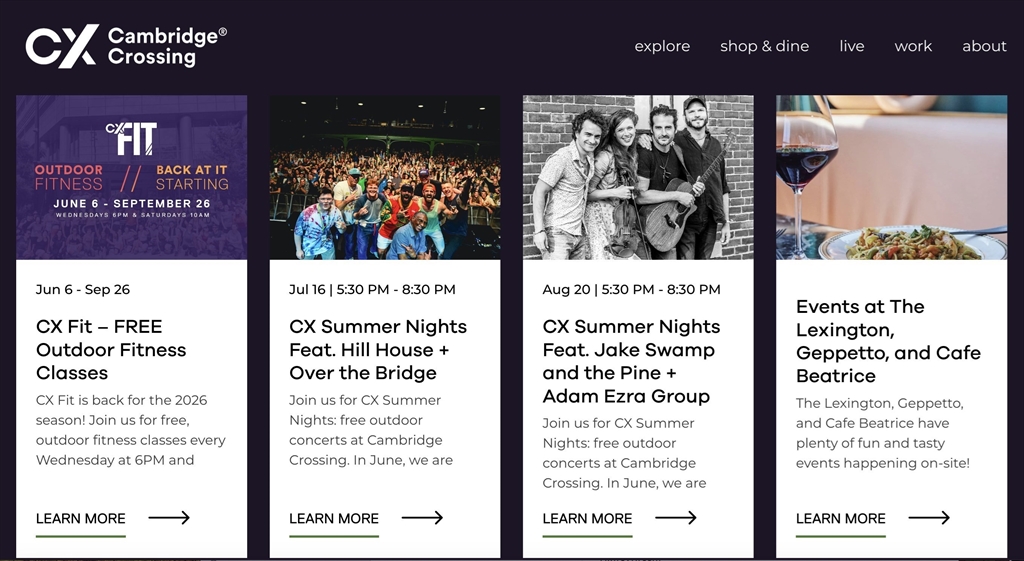This screenshot has height=561, width=1024.
Task: Click the CX Fit – FREE Outdoor Fitness Classes title
Action: tap(111, 349)
